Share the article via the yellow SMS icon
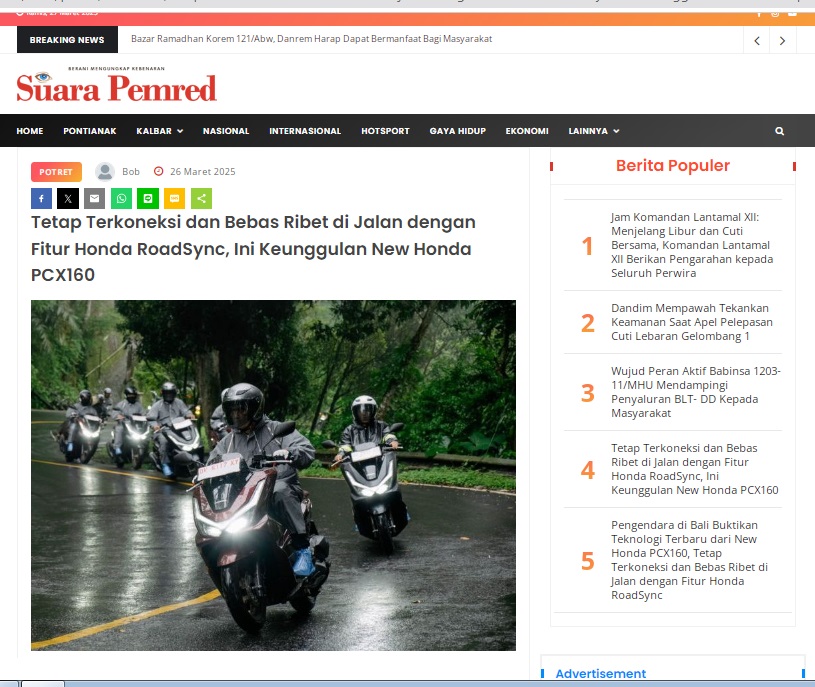The width and height of the screenshot is (815, 687). tap(175, 199)
